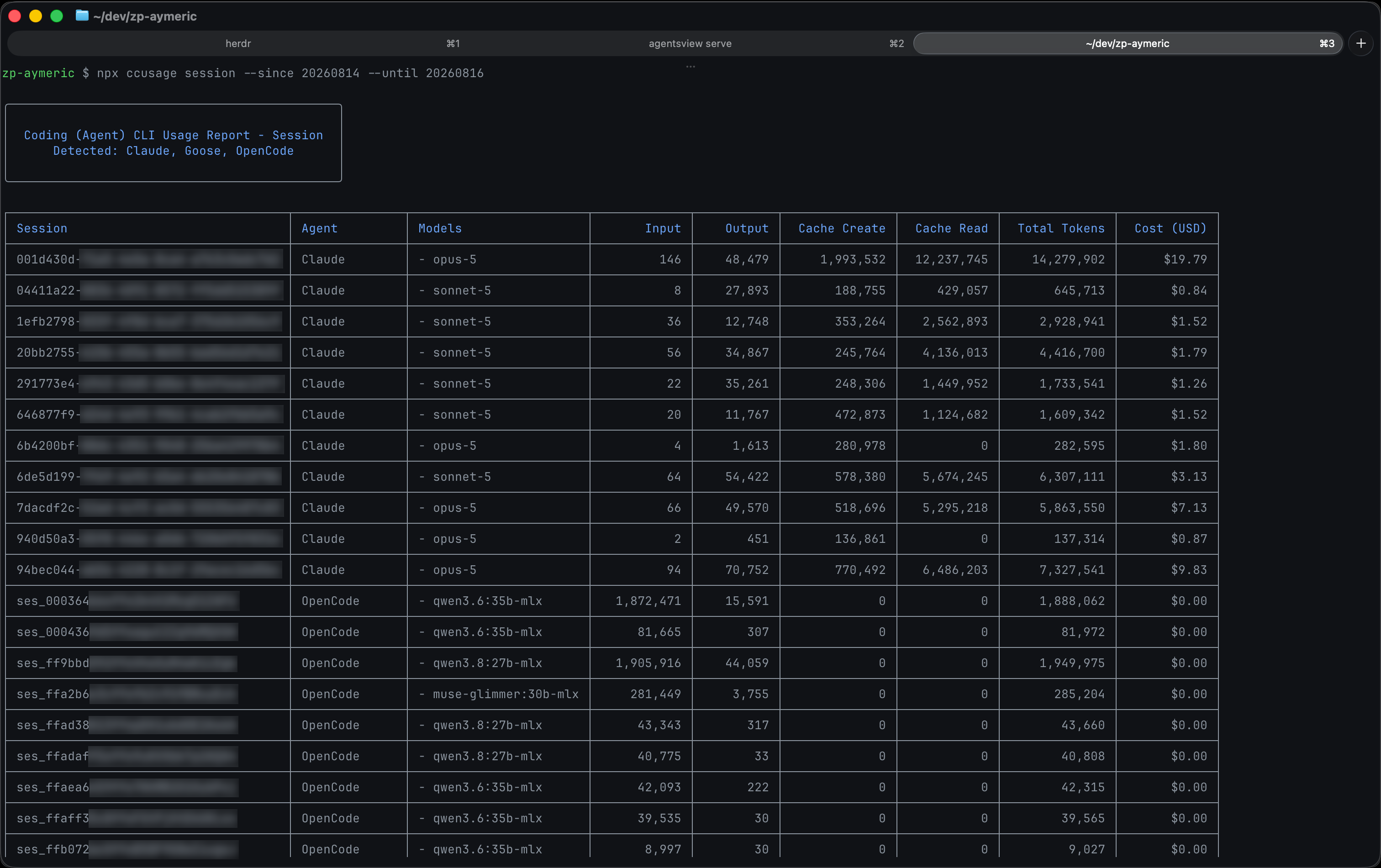
Task: Click the folder icon in the title bar
Action: 82,16
